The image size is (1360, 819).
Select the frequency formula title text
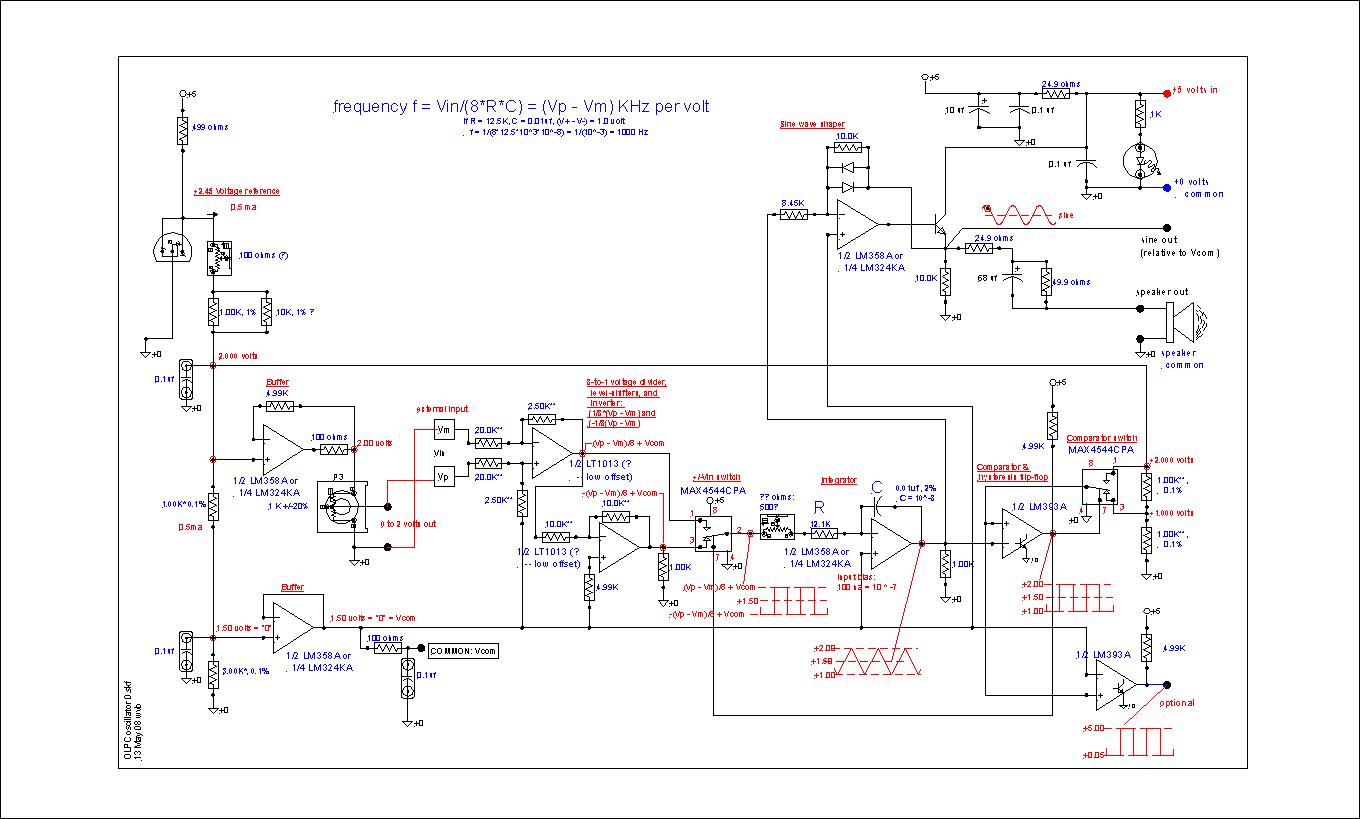pyautogui.click(x=521, y=106)
